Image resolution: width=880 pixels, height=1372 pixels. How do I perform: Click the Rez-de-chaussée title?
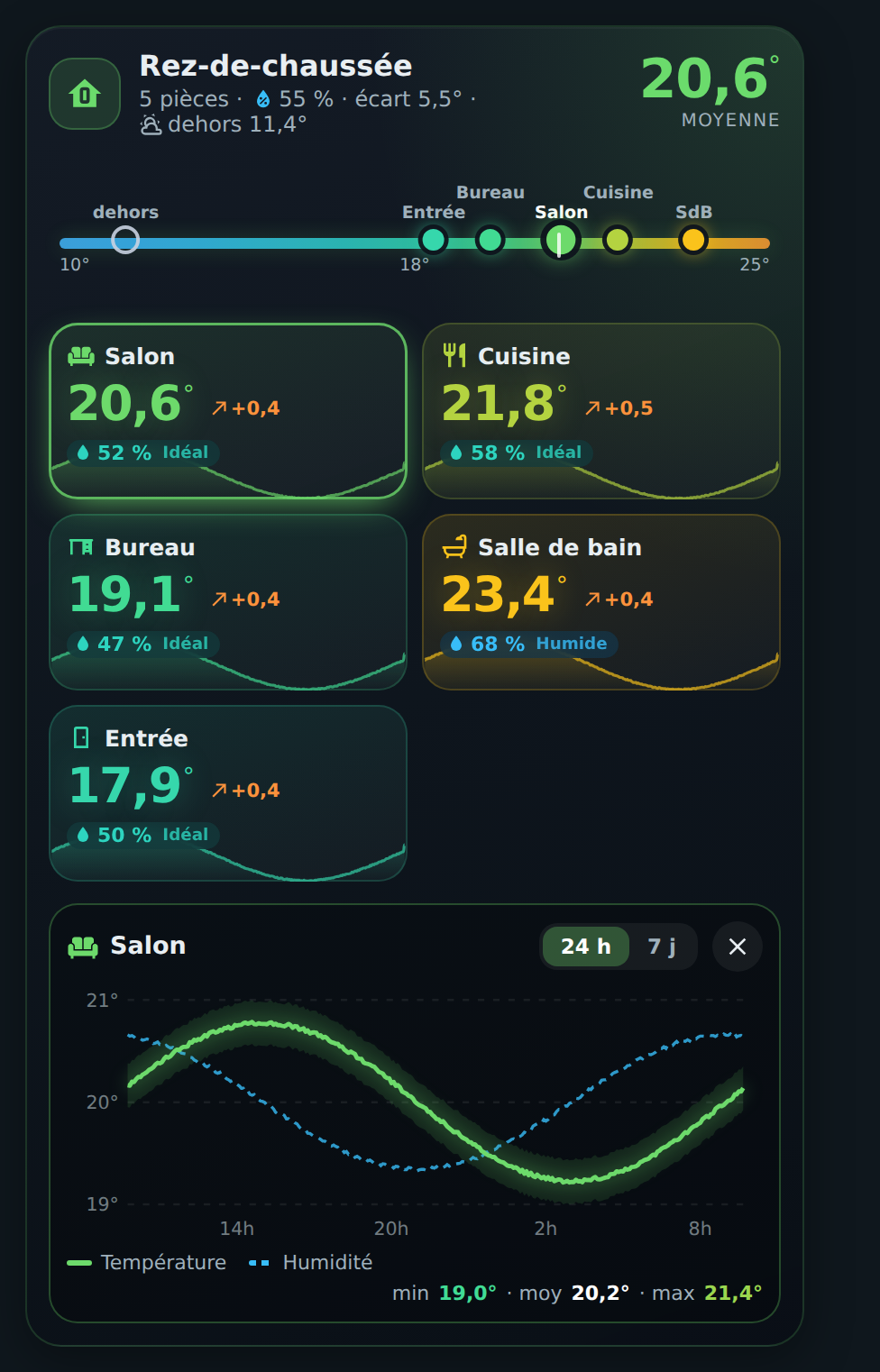click(276, 66)
